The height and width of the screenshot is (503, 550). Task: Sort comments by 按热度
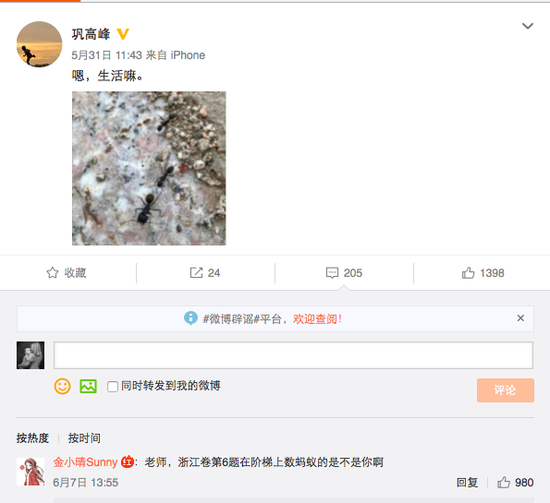tap(33, 438)
